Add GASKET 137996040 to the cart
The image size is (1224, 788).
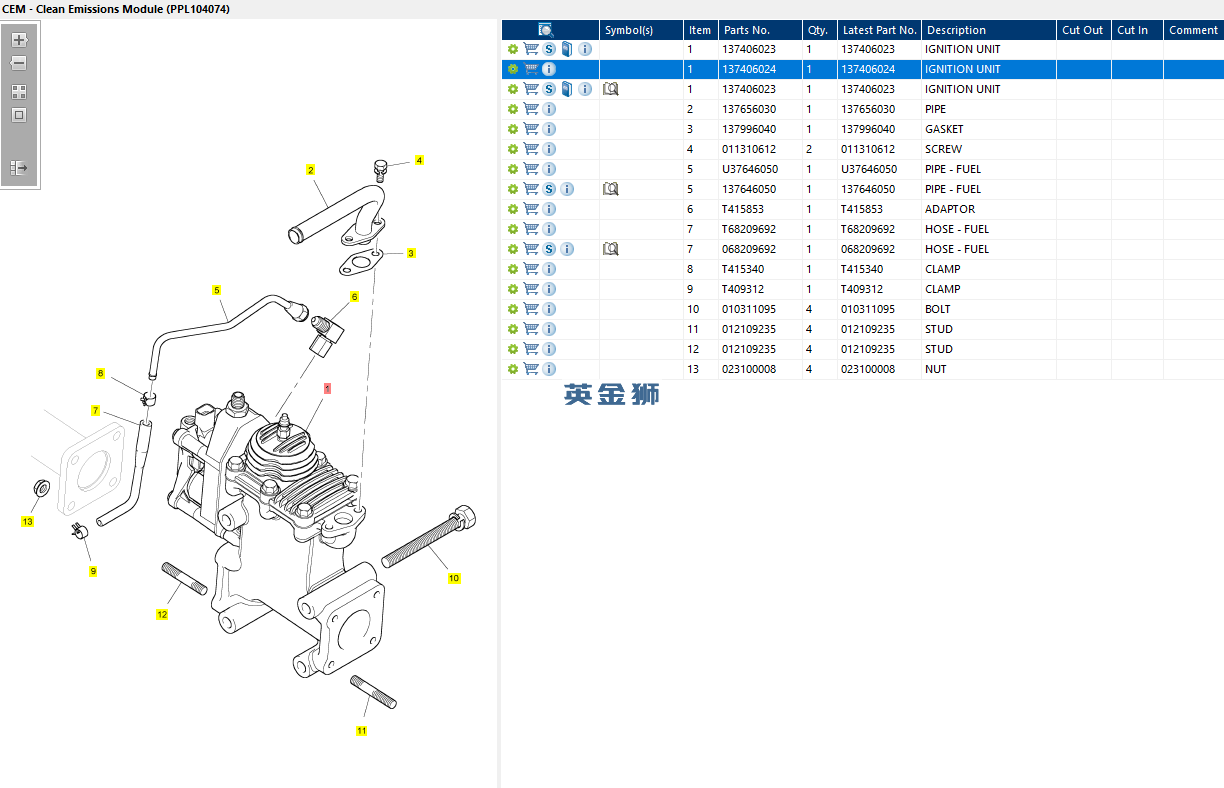tap(531, 129)
